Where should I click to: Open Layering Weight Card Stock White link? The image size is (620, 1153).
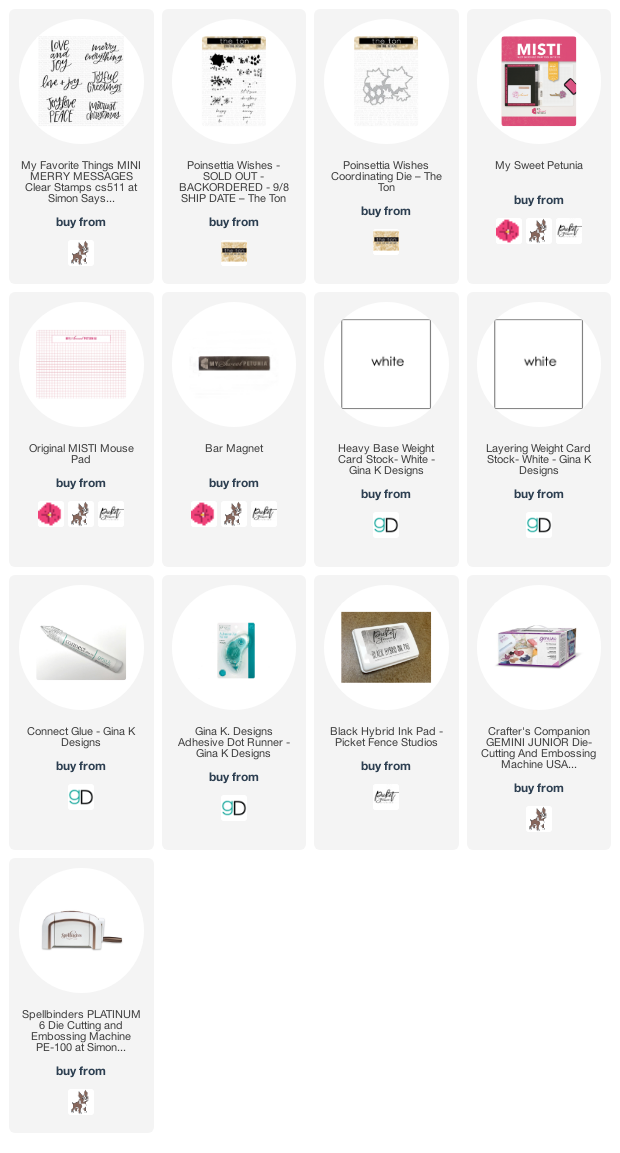click(x=538, y=460)
